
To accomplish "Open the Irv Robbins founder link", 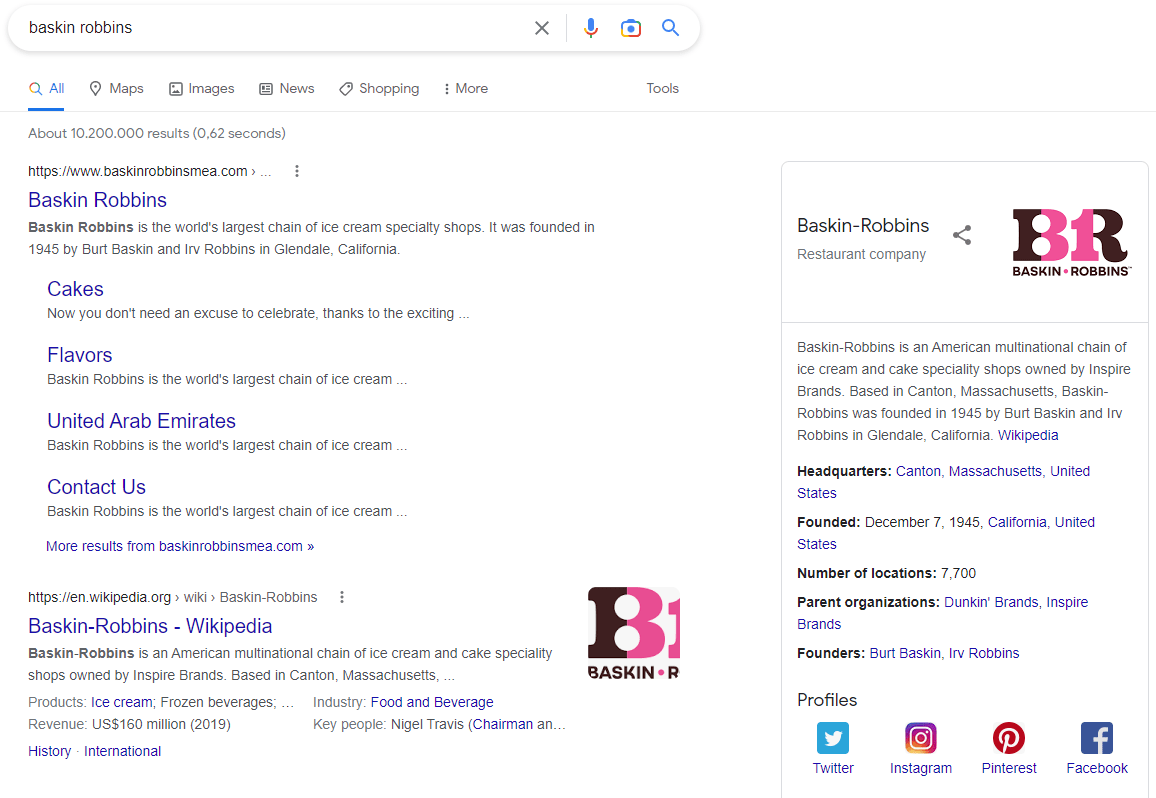I will click(983, 653).
